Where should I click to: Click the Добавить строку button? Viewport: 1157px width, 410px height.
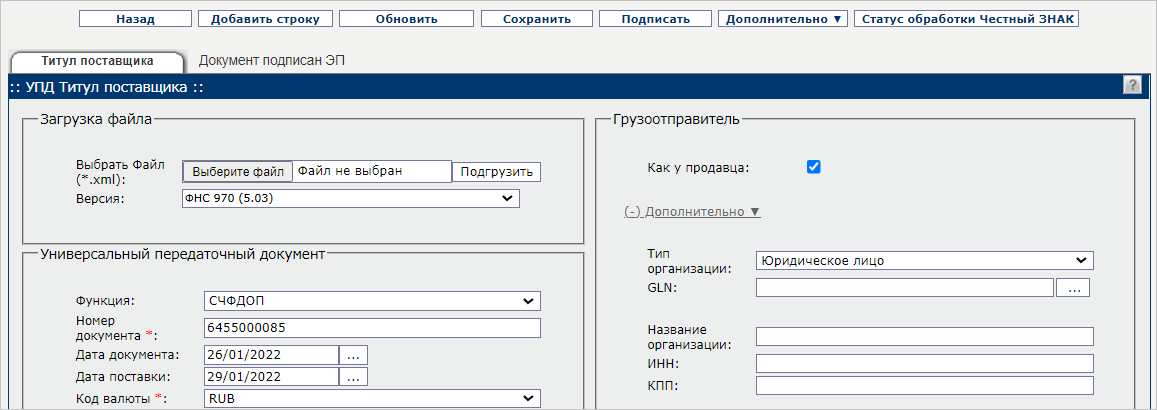(x=264, y=19)
